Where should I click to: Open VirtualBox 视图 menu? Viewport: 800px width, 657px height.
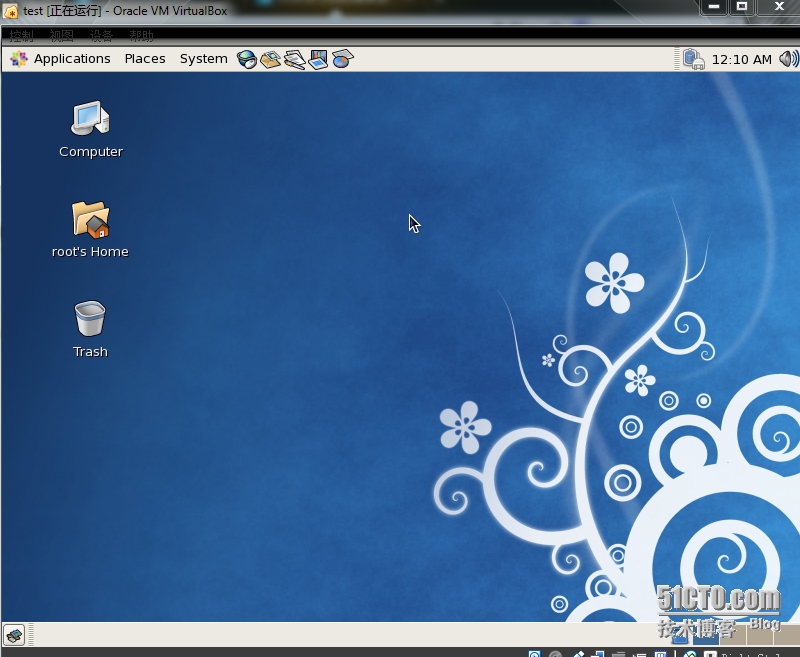[62, 36]
